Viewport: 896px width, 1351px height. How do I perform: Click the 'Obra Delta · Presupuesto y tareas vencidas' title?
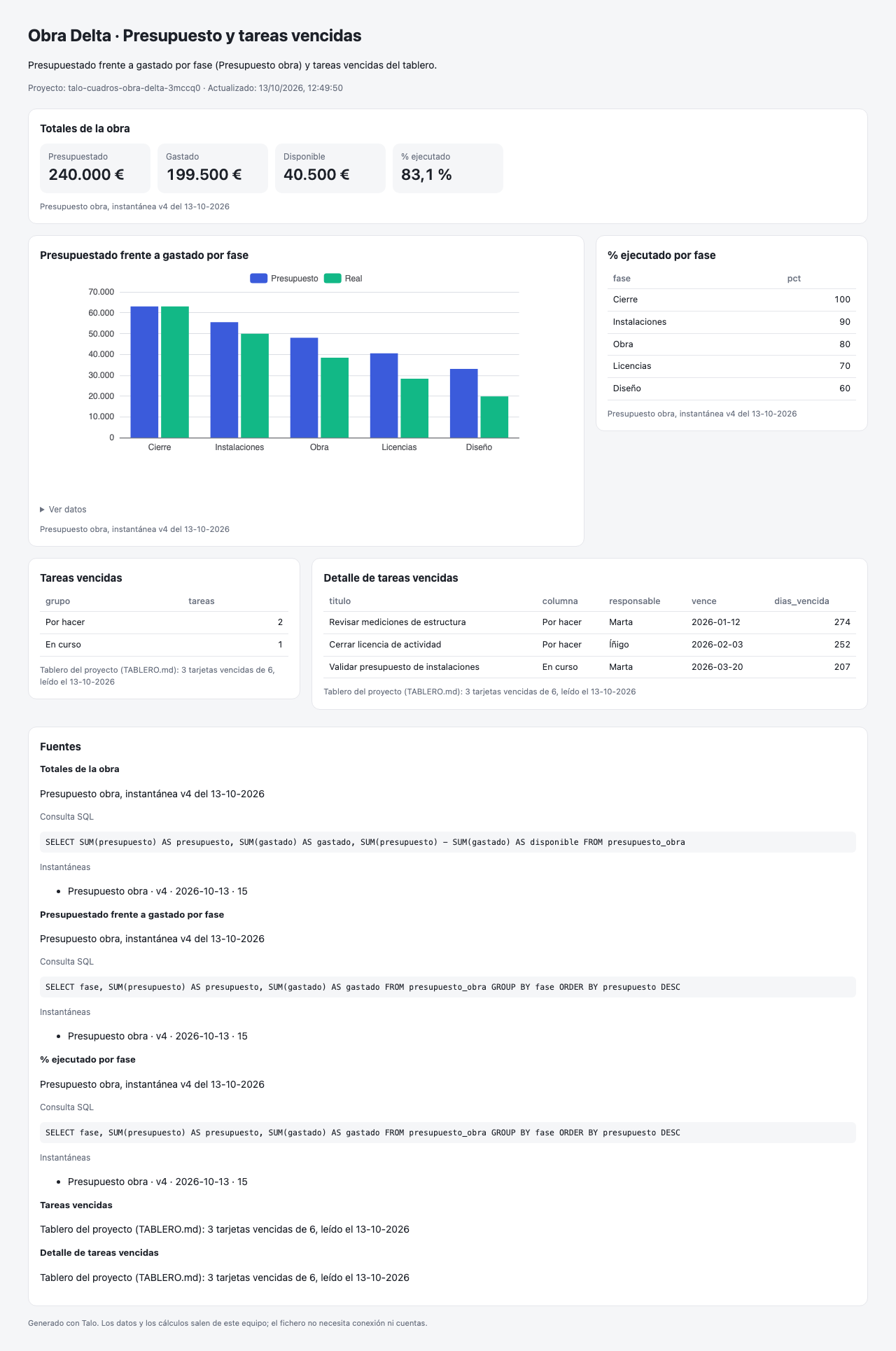coord(195,36)
